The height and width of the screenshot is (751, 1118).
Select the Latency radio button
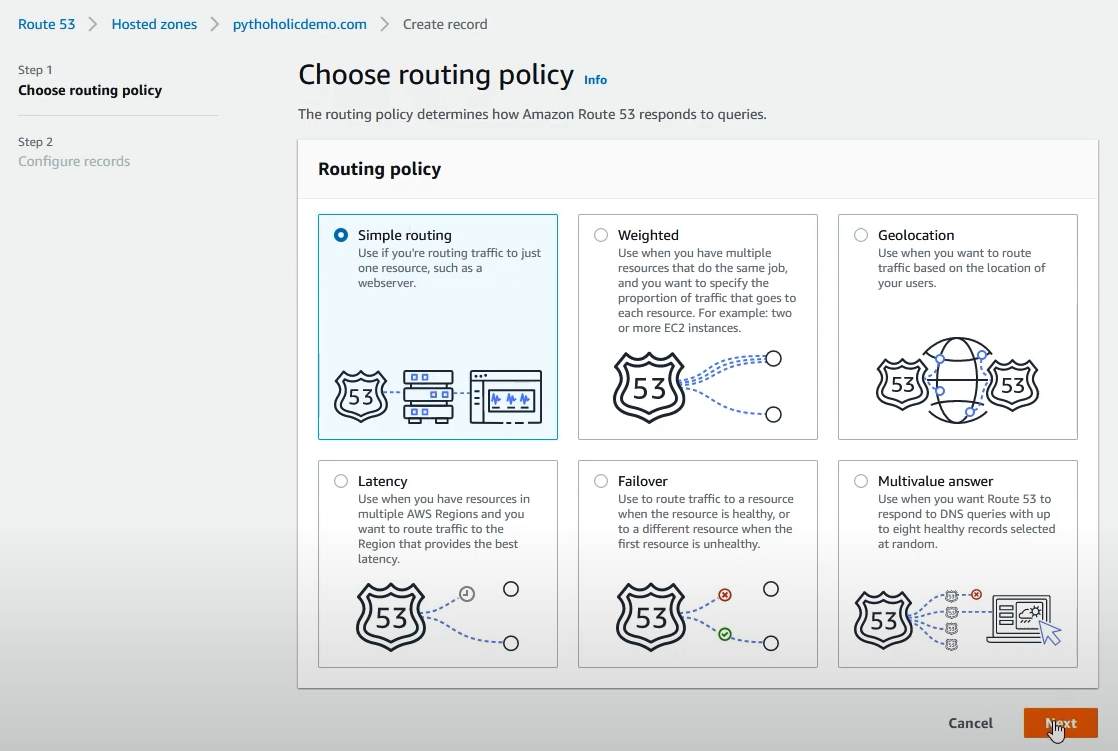pos(341,481)
